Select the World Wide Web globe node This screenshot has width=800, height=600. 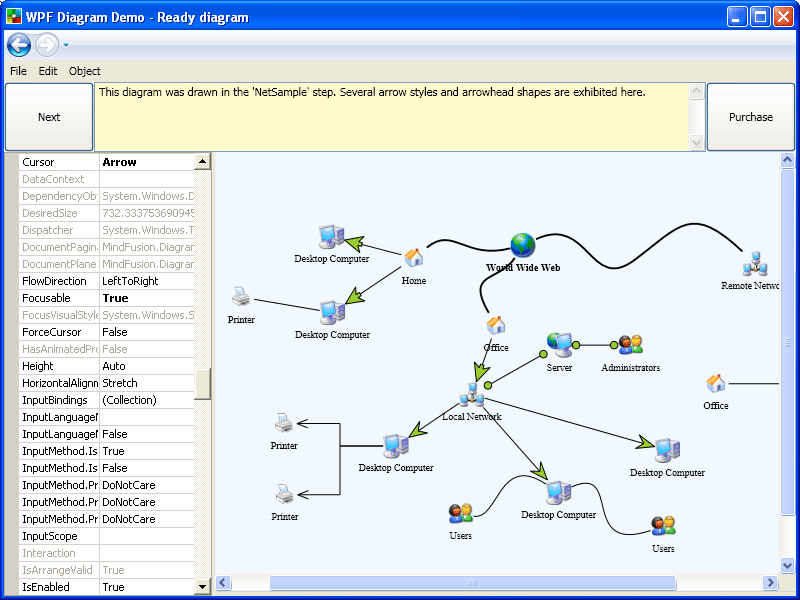coord(523,245)
